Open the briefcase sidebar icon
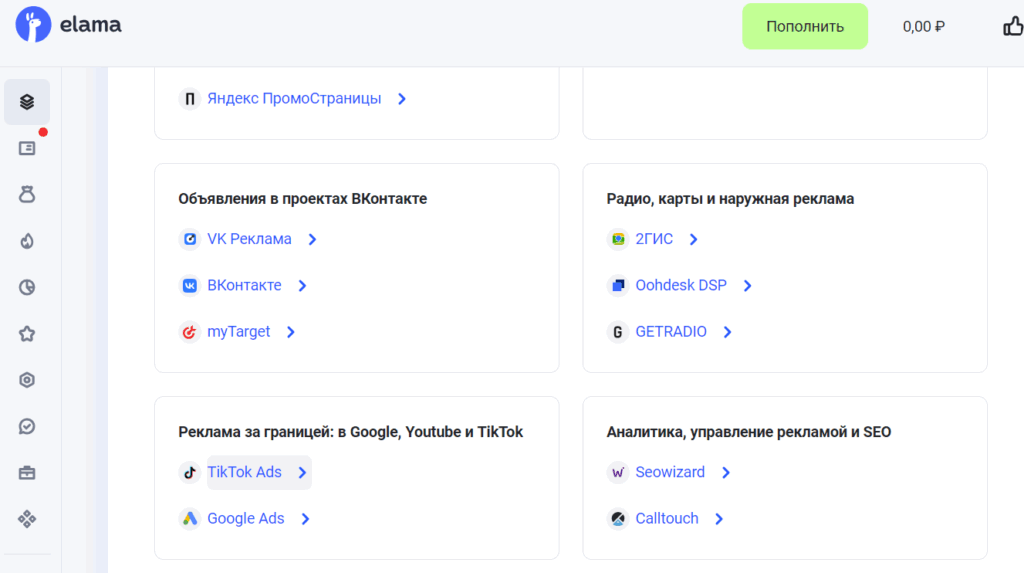This screenshot has width=1024, height=573. (27, 472)
